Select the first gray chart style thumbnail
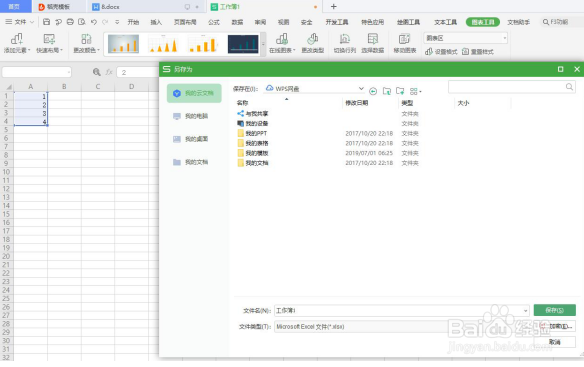This screenshot has height=367, width=584. (123, 44)
